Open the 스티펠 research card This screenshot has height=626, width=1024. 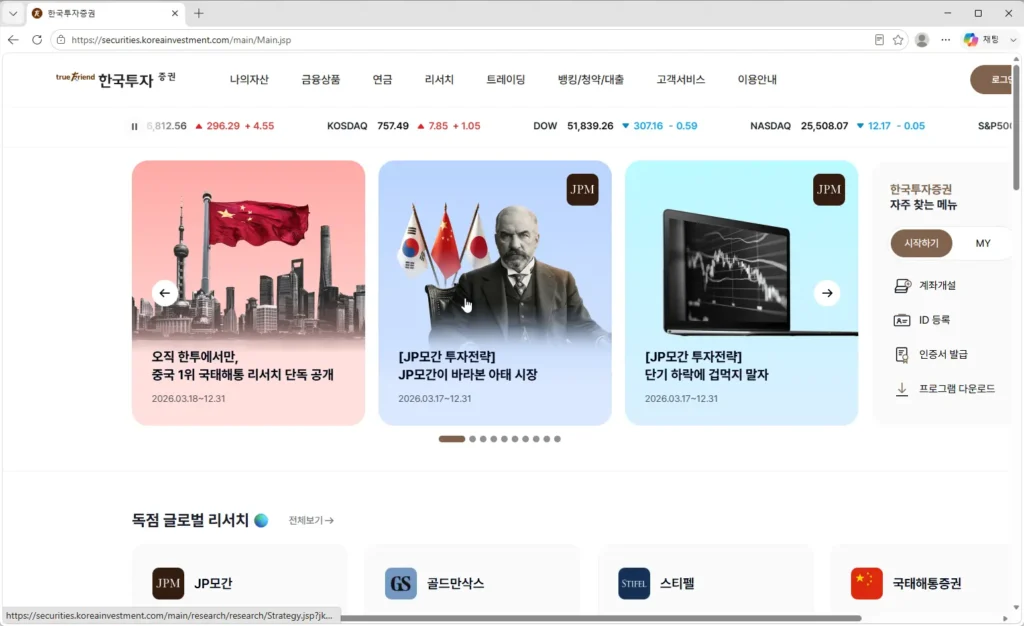point(705,580)
